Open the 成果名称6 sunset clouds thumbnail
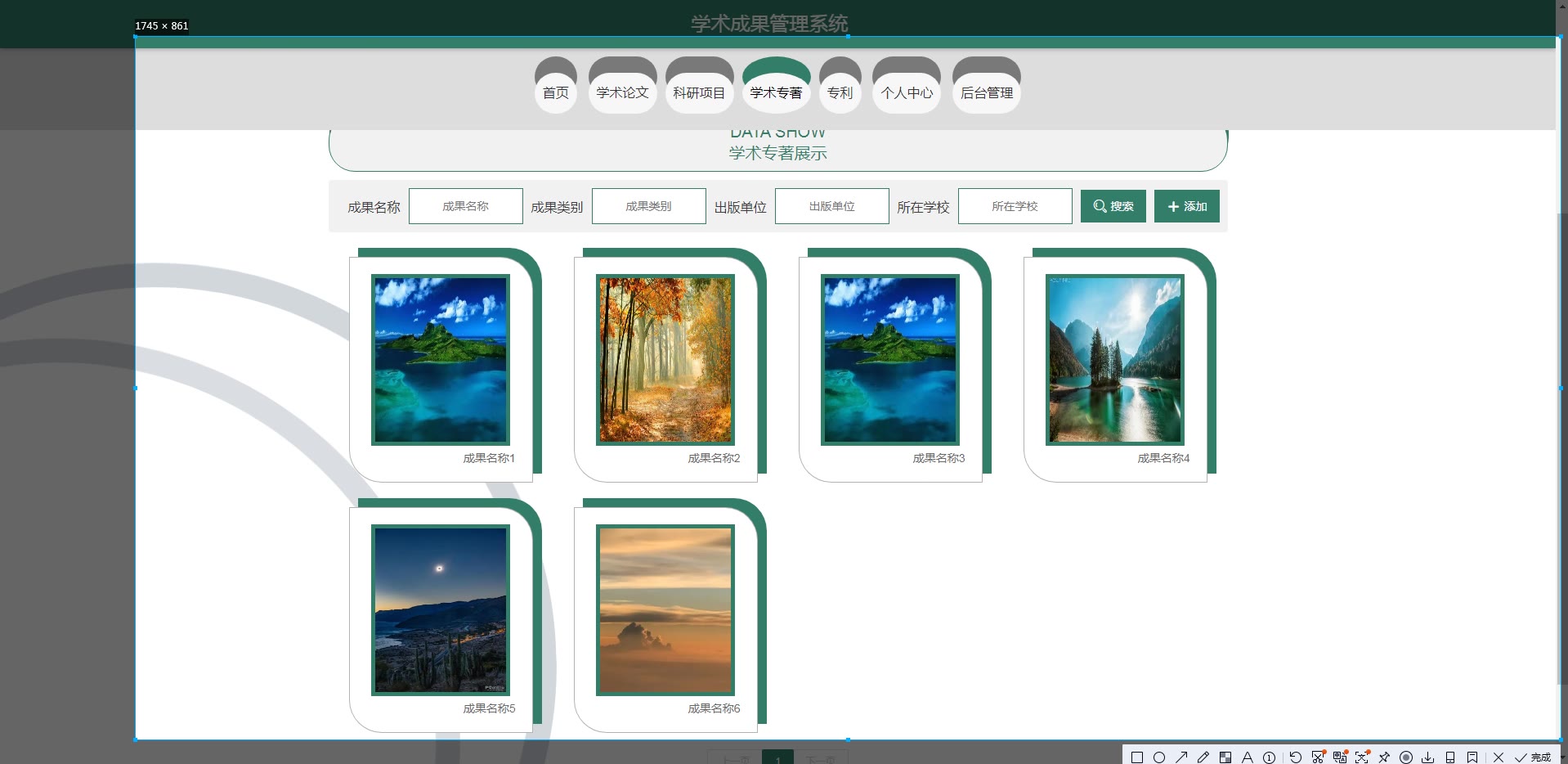Image resolution: width=1568 pixels, height=764 pixels. tap(665, 610)
